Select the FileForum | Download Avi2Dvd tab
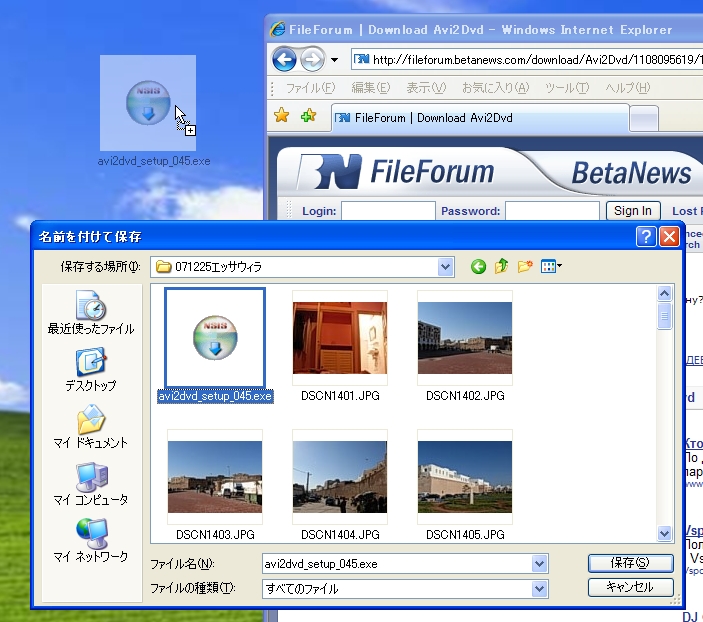Viewport: 703px width, 622px height. [480, 118]
